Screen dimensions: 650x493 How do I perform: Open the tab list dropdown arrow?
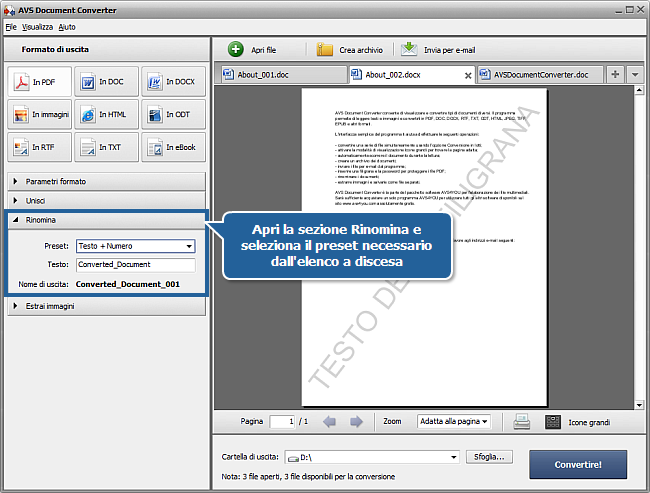tap(635, 75)
